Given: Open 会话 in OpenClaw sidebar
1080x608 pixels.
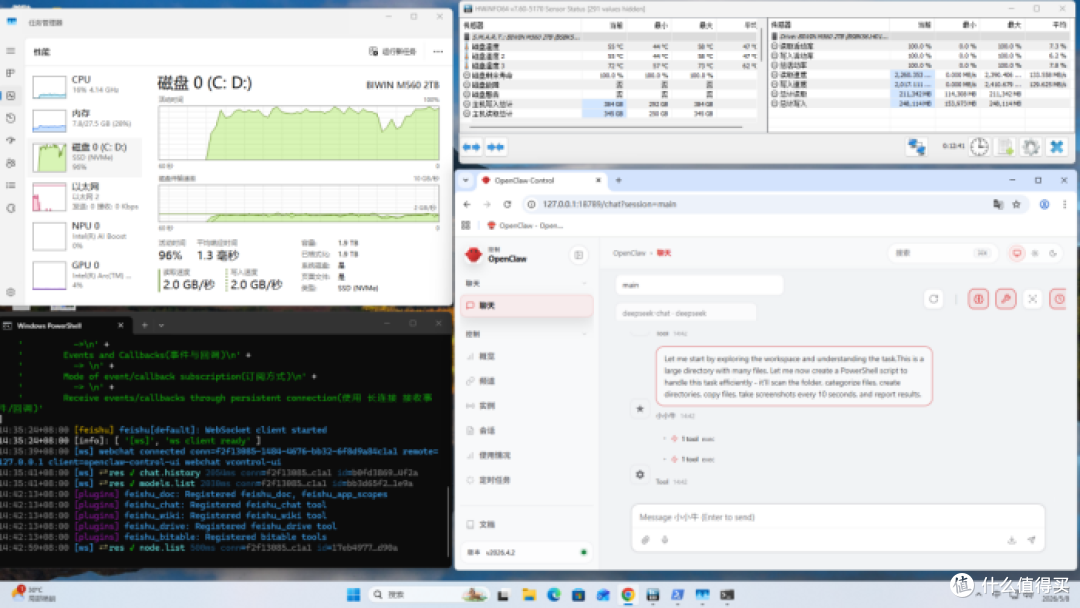Looking at the screenshot, I should click(527, 431).
